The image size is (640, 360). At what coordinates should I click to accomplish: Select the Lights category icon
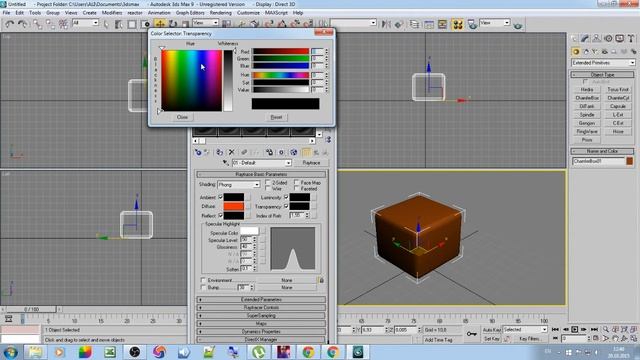pos(595,52)
